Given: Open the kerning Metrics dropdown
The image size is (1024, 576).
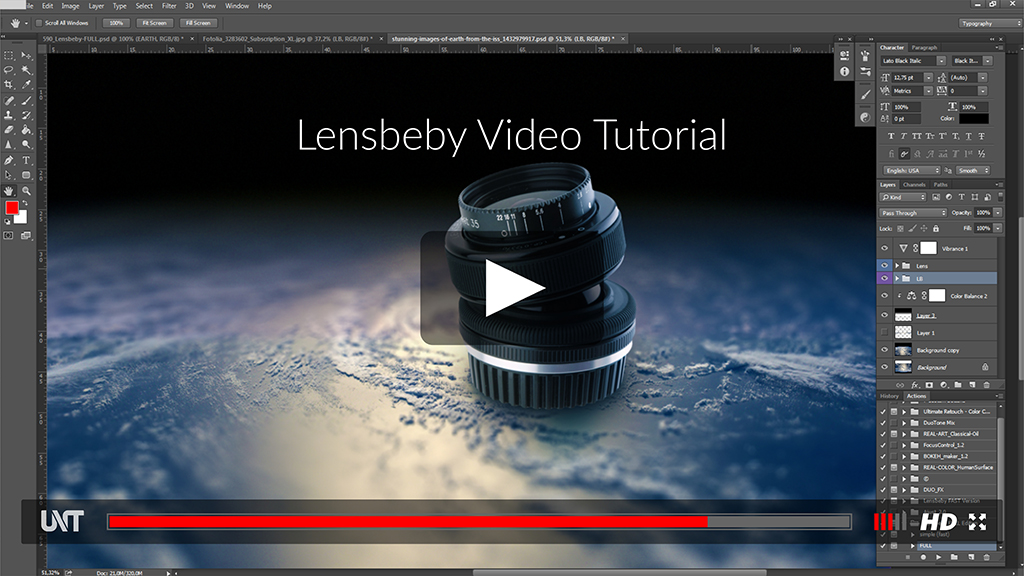Looking at the screenshot, I should click(x=929, y=91).
